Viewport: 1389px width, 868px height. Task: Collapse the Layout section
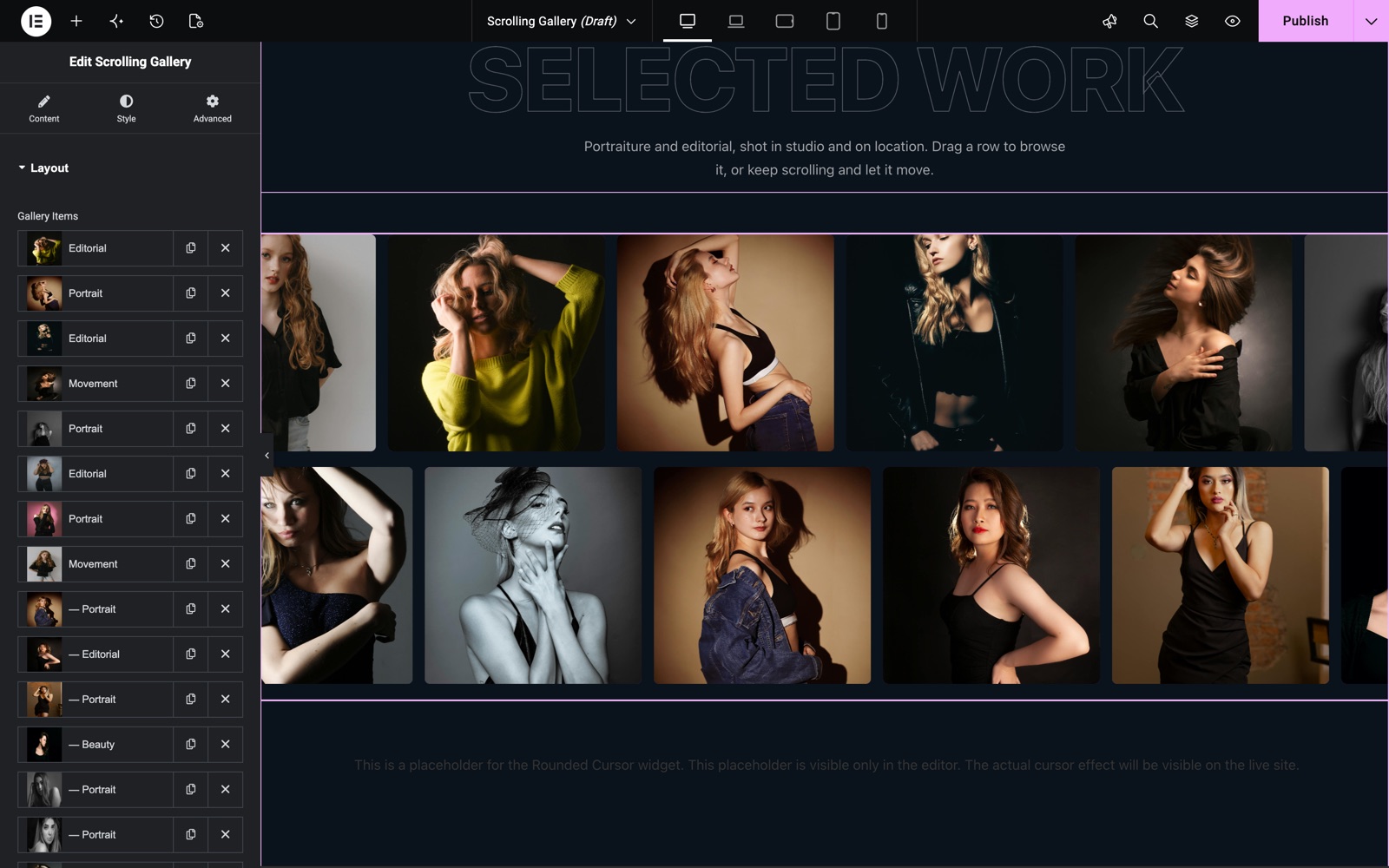43,168
